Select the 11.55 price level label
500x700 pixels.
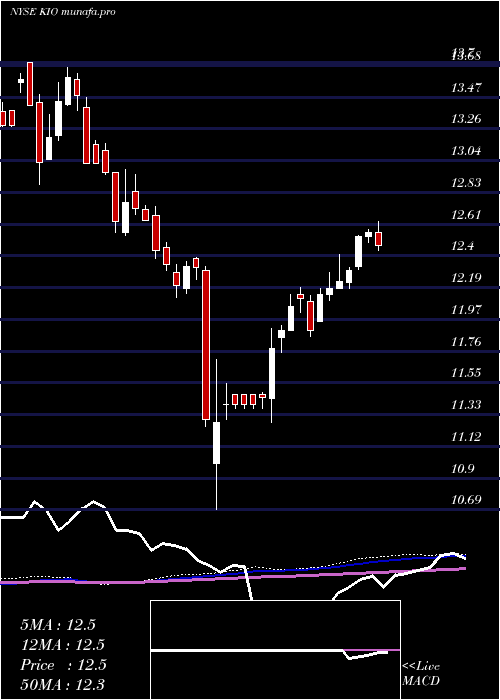[x=466, y=373]
